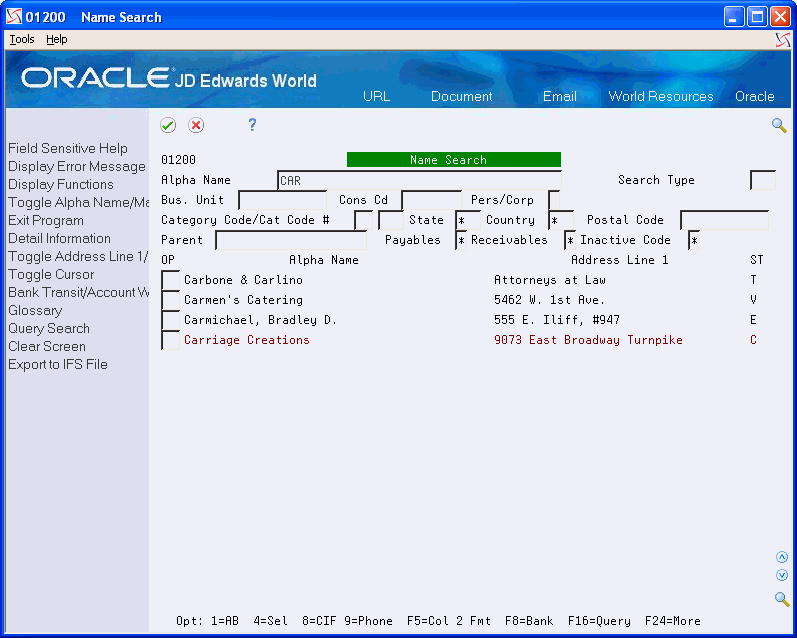
Task: Open the Help menu
Action: click(56, 39)
